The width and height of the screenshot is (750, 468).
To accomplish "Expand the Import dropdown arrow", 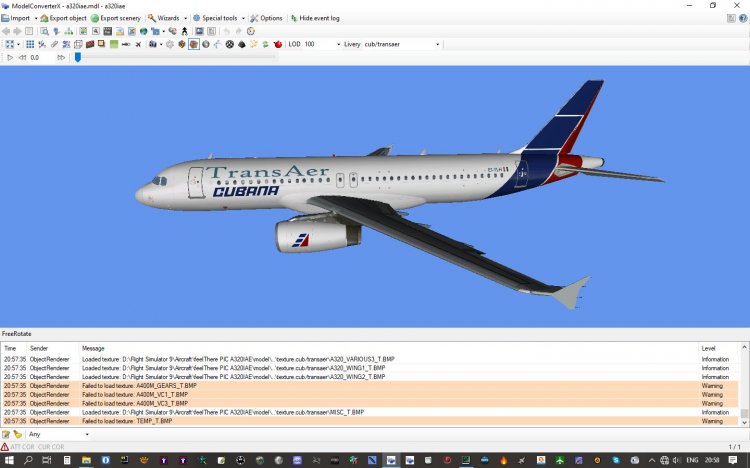I will pyautogui.click(x=36, y=18).
